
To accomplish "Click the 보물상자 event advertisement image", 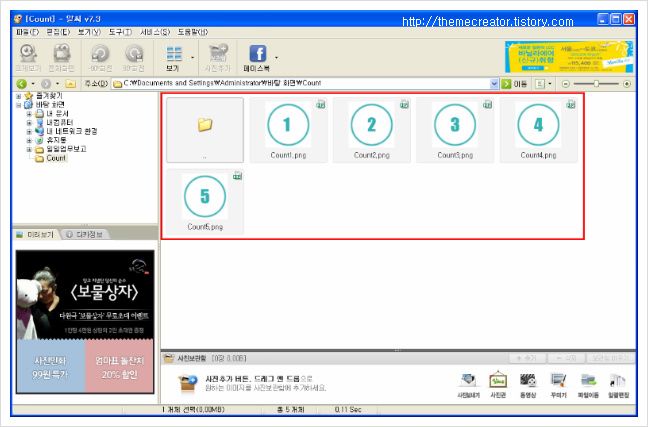I will [x=85, y=322].
